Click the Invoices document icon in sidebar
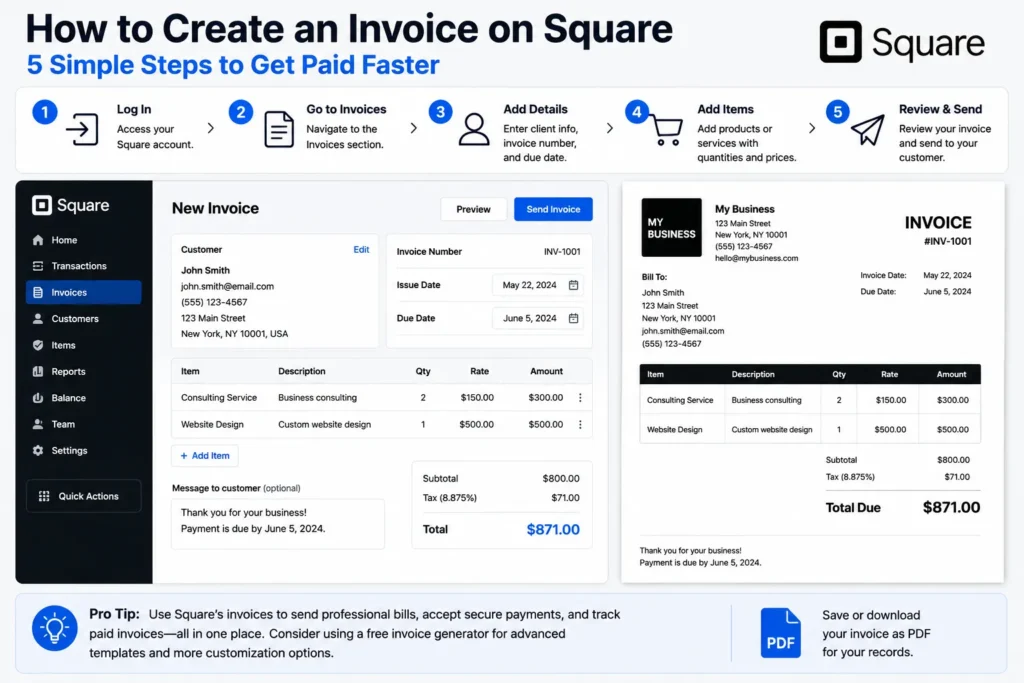1024x683 pixels. click(x=38, y=293)
